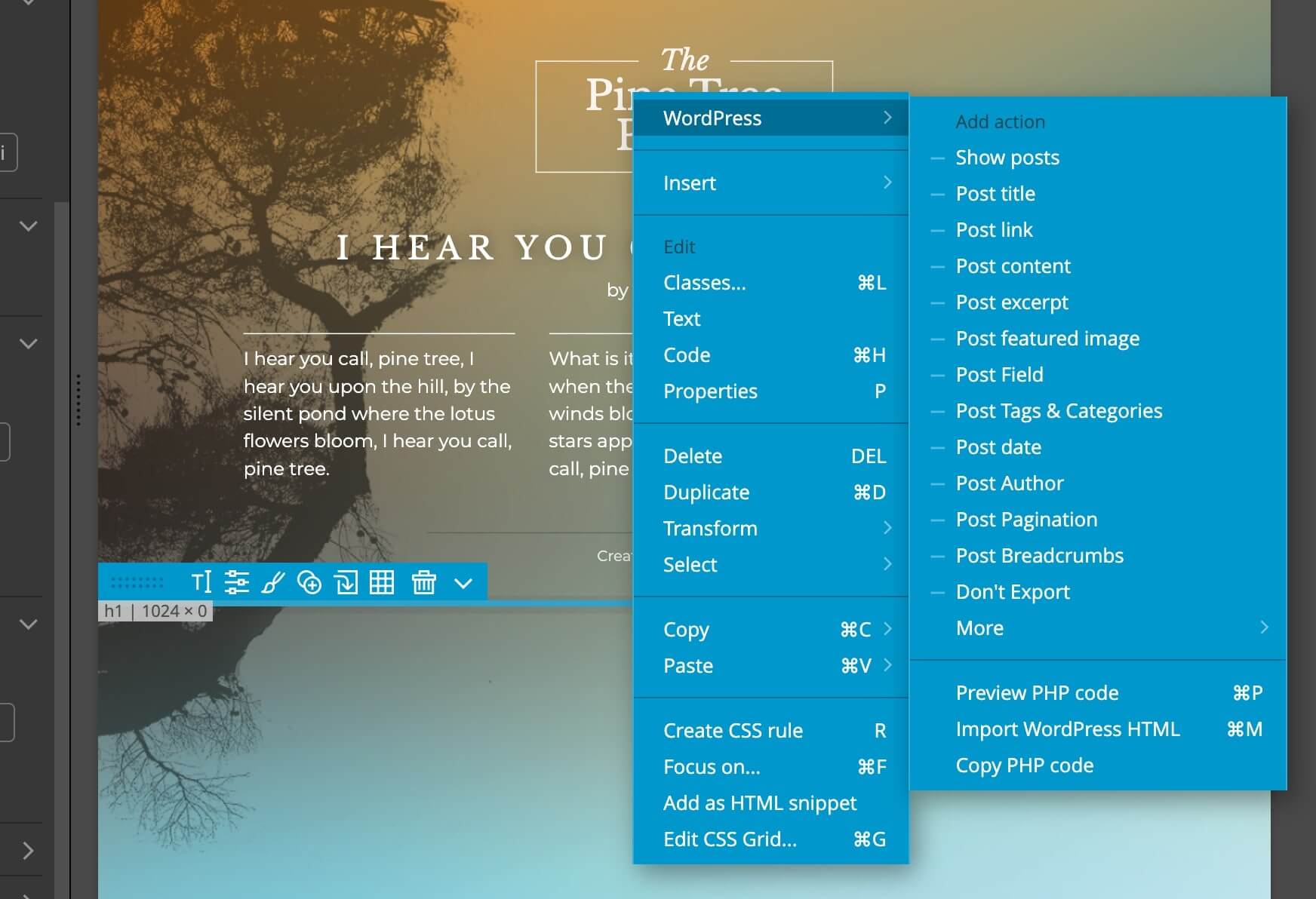Choose Text in the Edit section
Screen dimensions: 1316x899
(770, 318)
